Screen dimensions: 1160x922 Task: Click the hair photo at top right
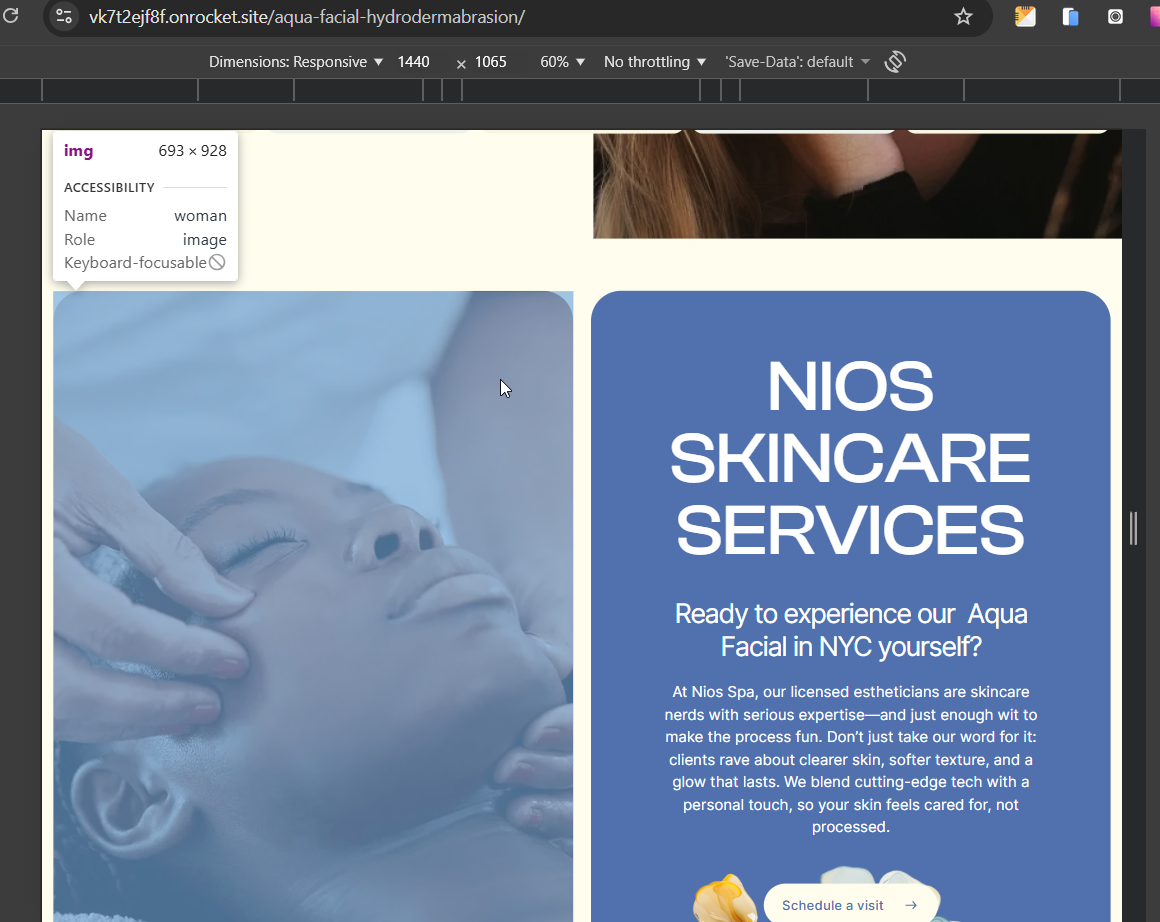(857, 186)
